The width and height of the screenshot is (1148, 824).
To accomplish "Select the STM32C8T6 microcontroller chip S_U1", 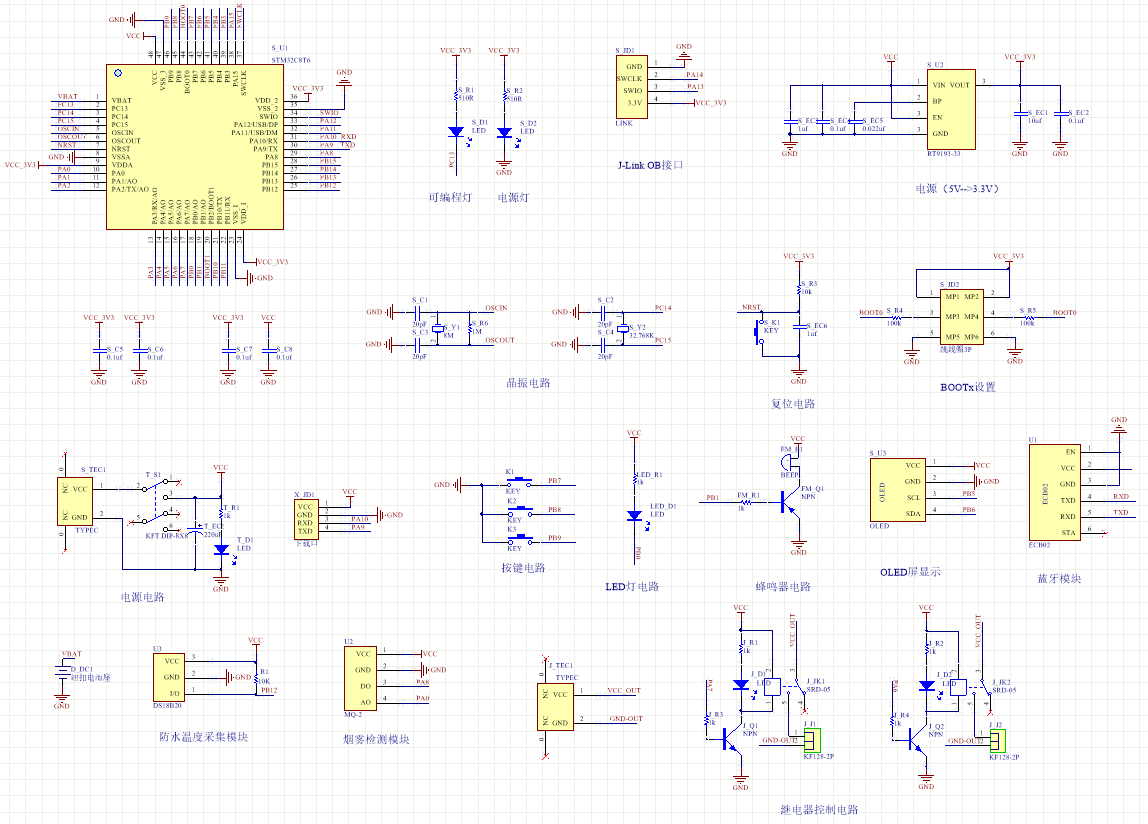I will coord(196,146).
